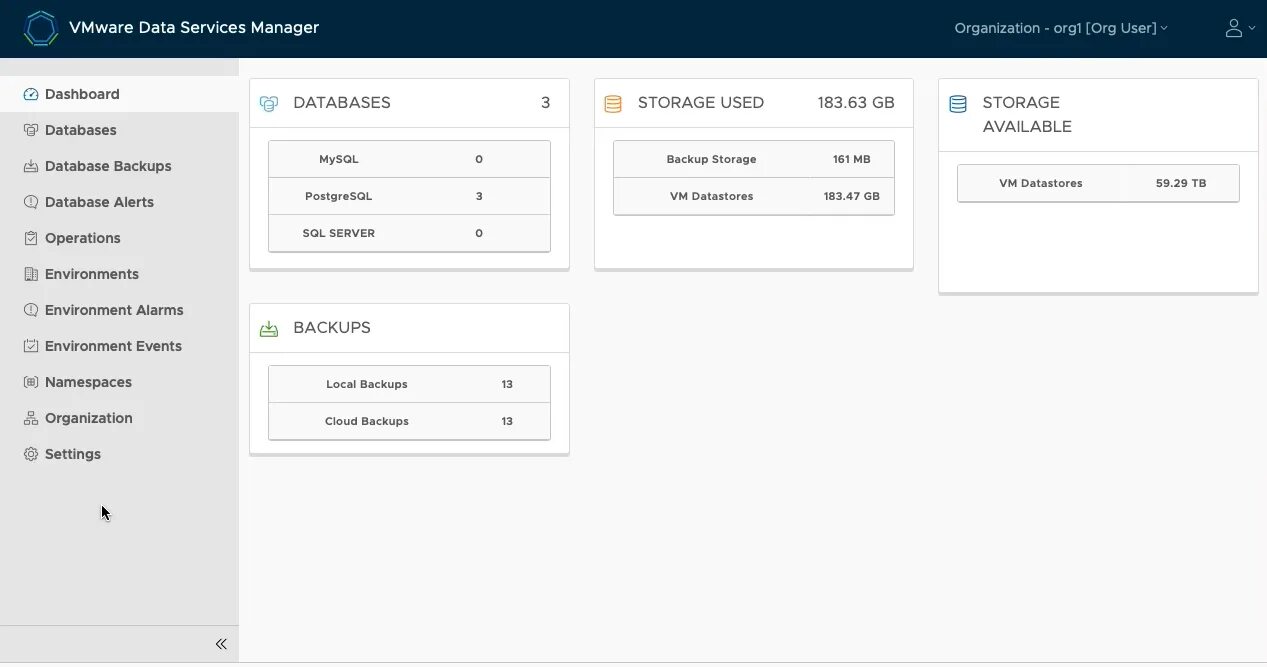Click the Environments building icon
This screenshot has width=1267, height=667.
tap(31, 274)
